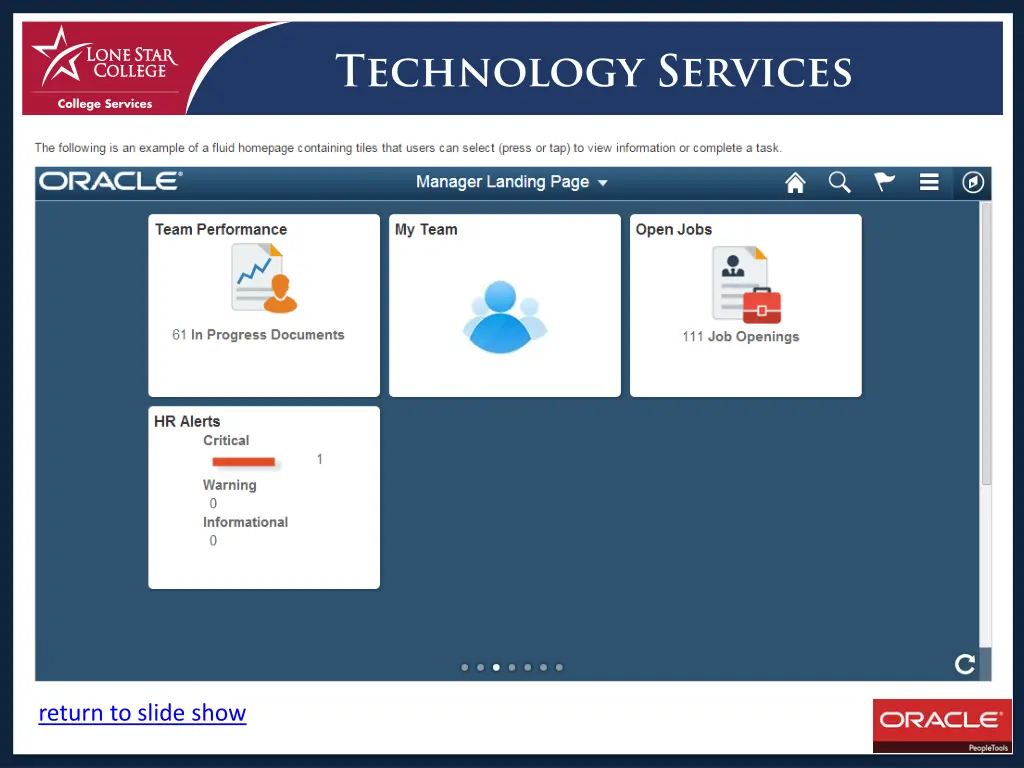Viewport: 1024px width, 768px height.
Task: Click the Oracle logo in header
Action: pos(110,181)
